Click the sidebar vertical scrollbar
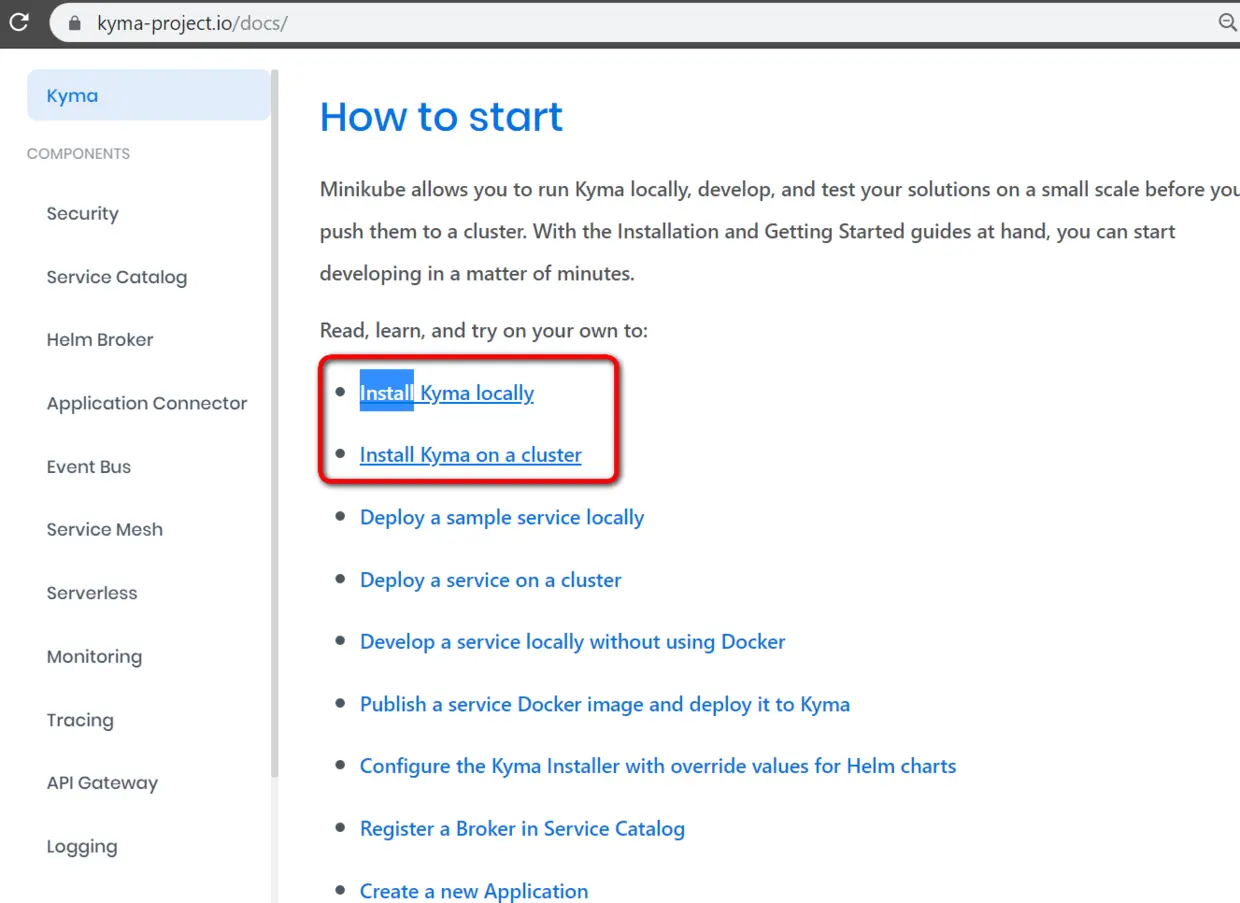 click(275, 424)
